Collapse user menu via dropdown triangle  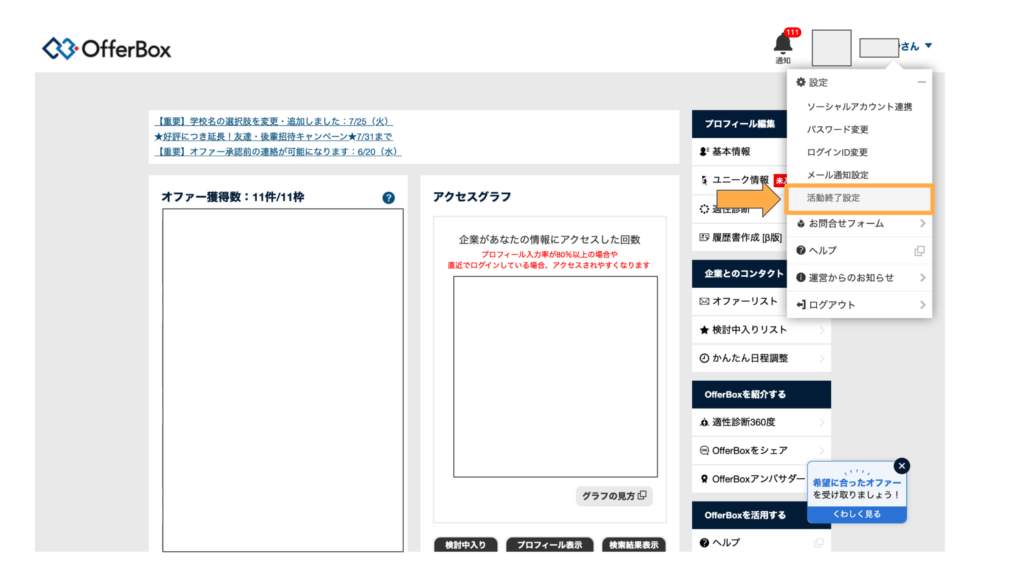[x=928, y=46]
